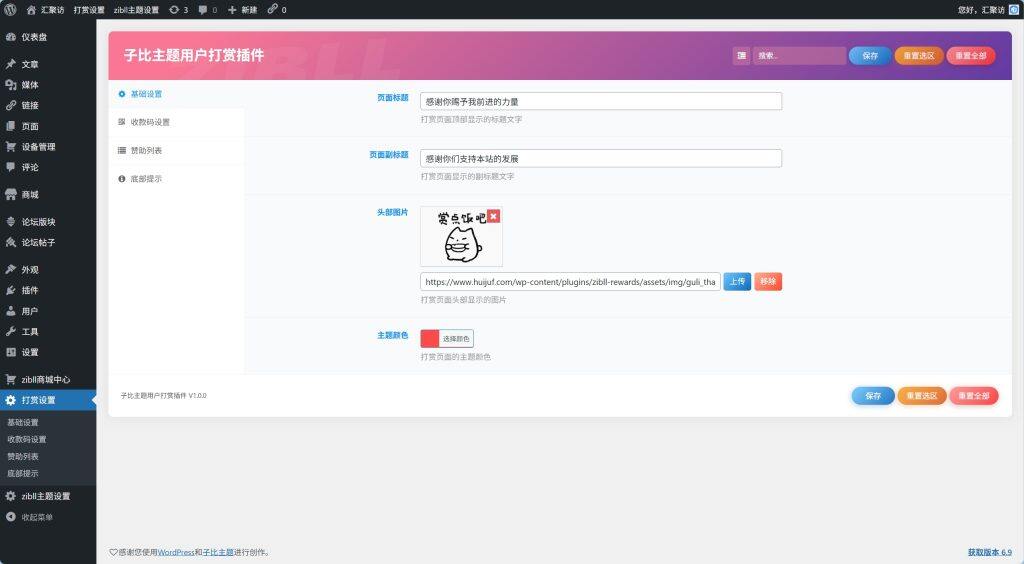Click the WordPress logo icon
The width and height of the screenshot is (1024, 564).
click(x=10, y=9)
